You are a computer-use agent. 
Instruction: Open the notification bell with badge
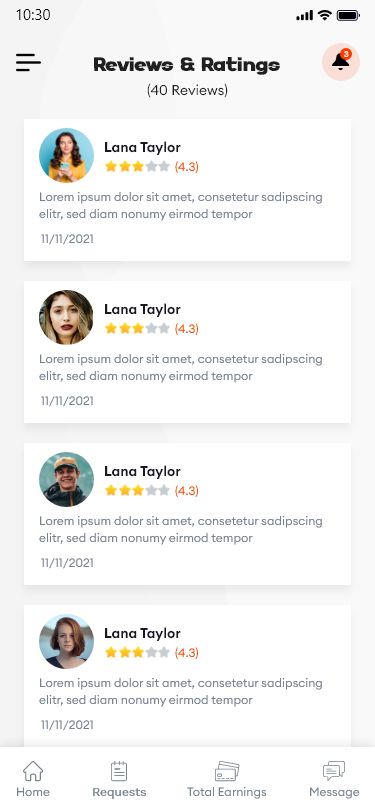(x=341, y=62)
